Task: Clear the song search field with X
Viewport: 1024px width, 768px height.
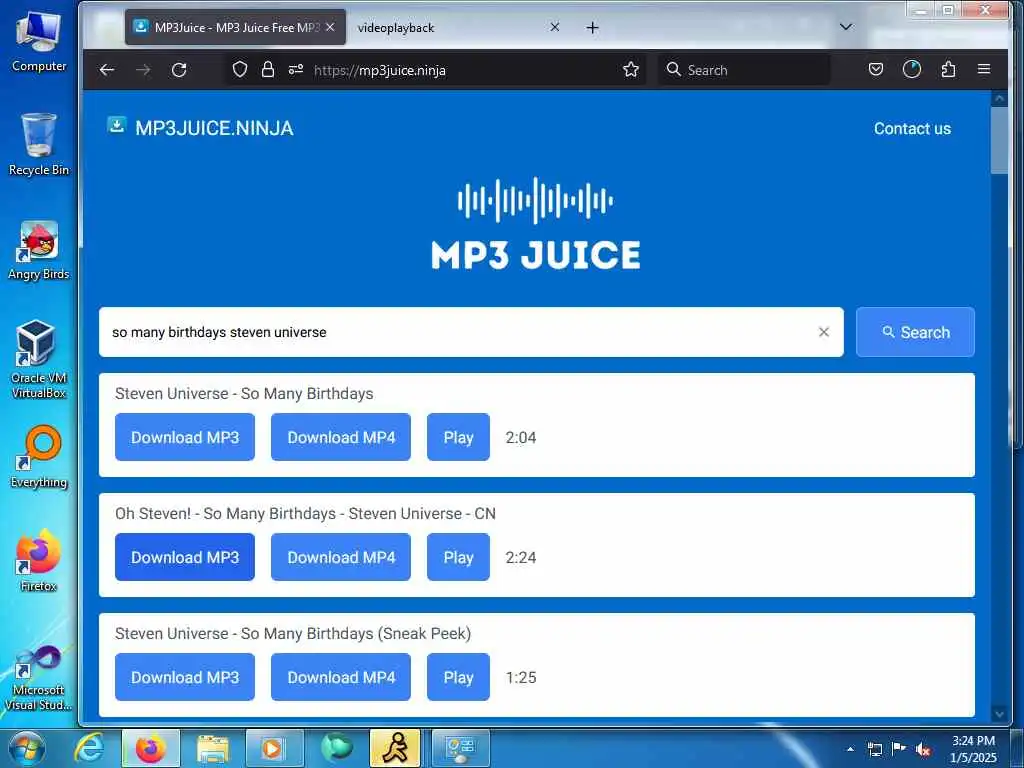Action: point(824,332)
